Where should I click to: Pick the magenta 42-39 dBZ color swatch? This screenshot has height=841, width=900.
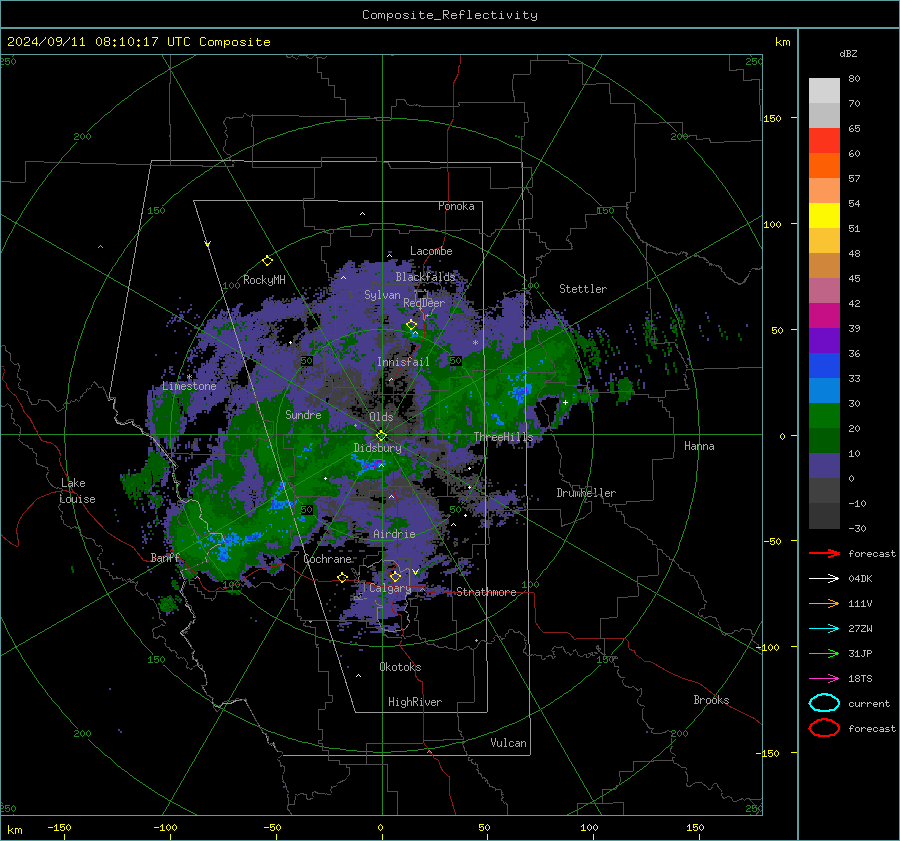[x=824, y=316]
